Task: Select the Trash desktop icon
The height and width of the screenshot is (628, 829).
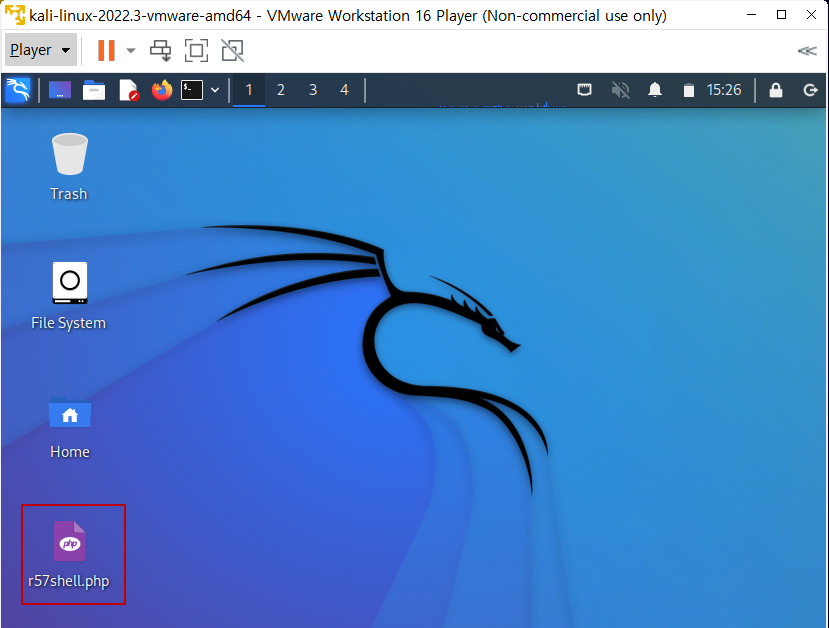Action: click(x=69, y=154)
